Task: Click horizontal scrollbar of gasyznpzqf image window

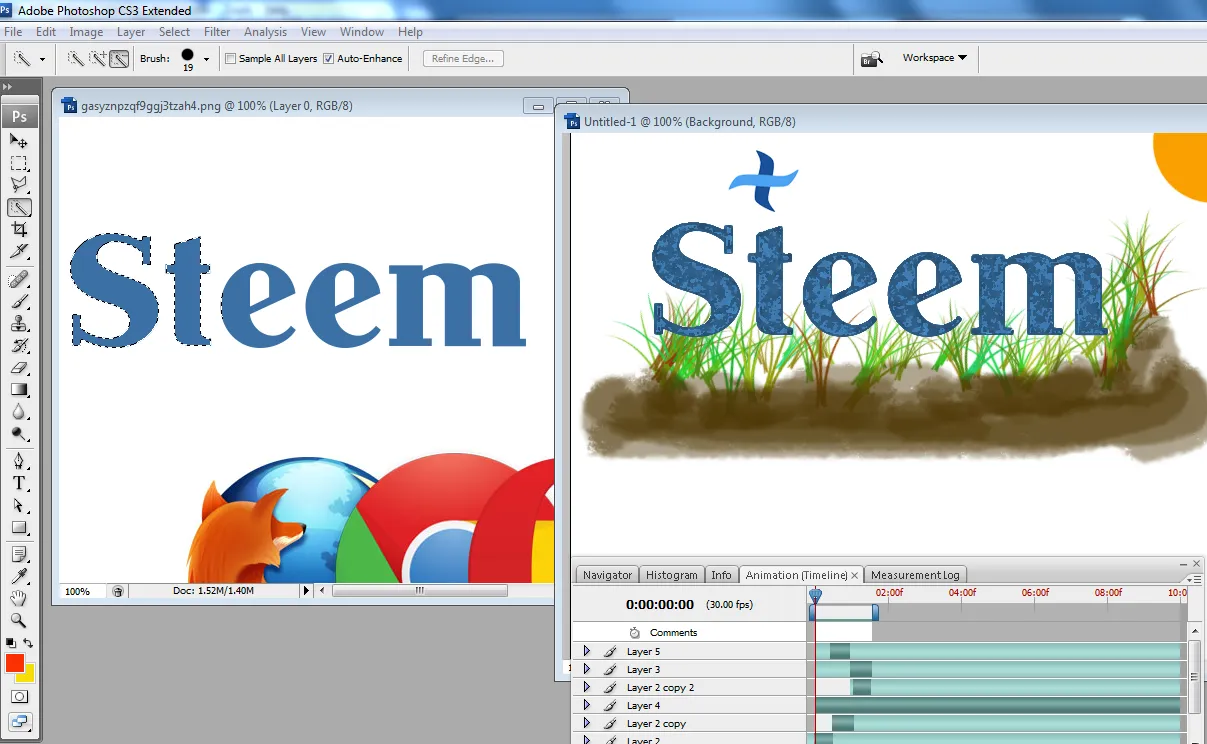Action: click(x=418, y=591)
